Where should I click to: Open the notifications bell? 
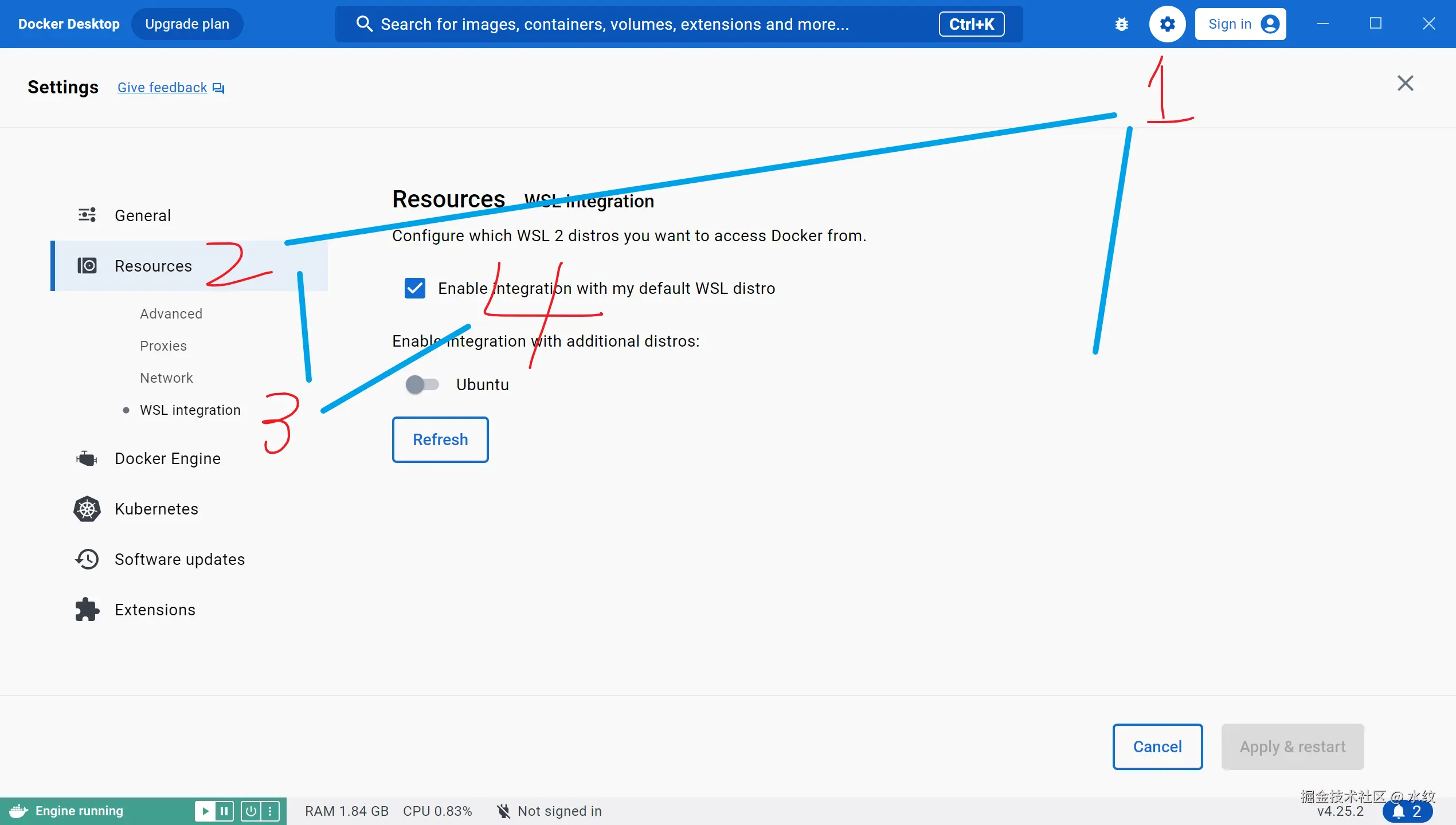pyautogui.click(x=1407, y=811)
